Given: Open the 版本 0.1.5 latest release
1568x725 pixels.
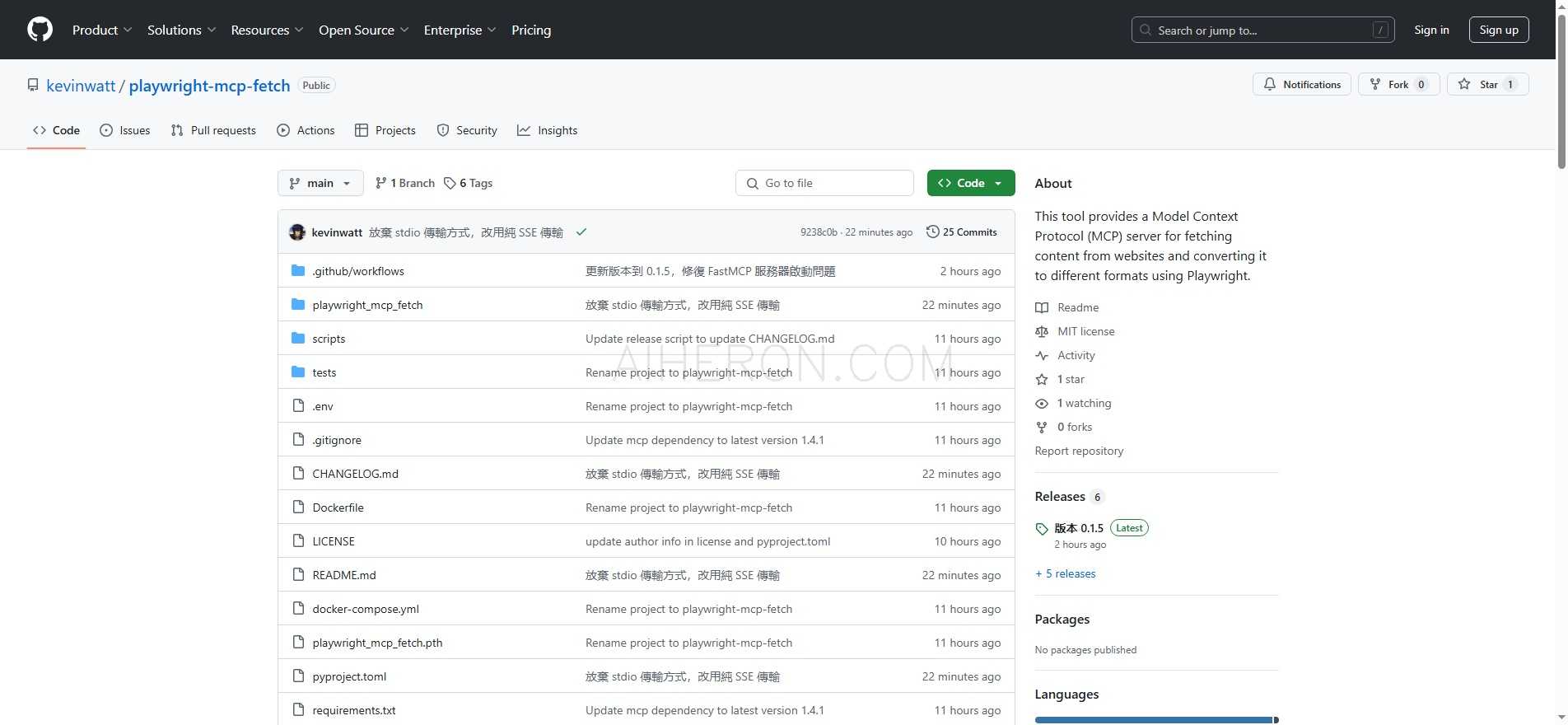Looking at the screenshot, I should 1079,528.
